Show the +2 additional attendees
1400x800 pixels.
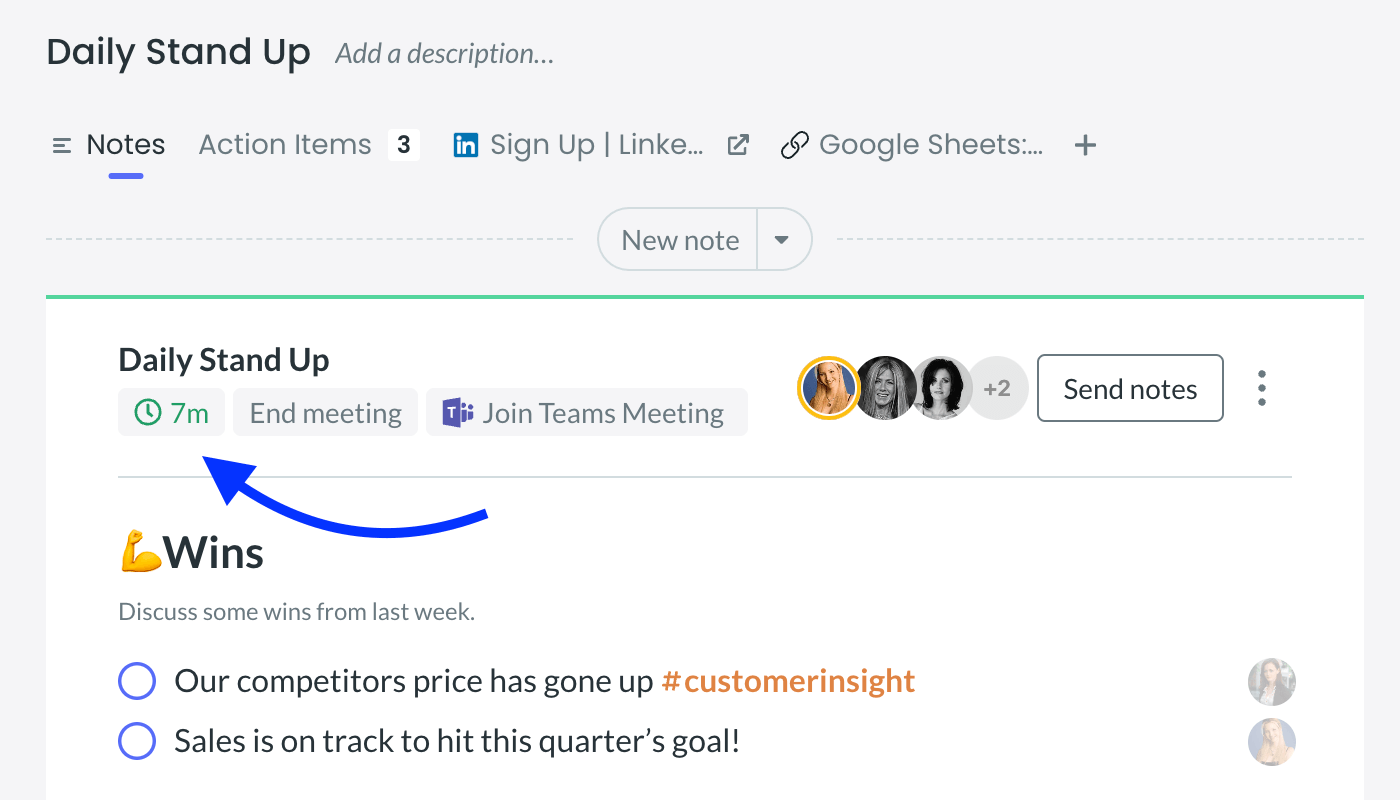tap(997, 388)
